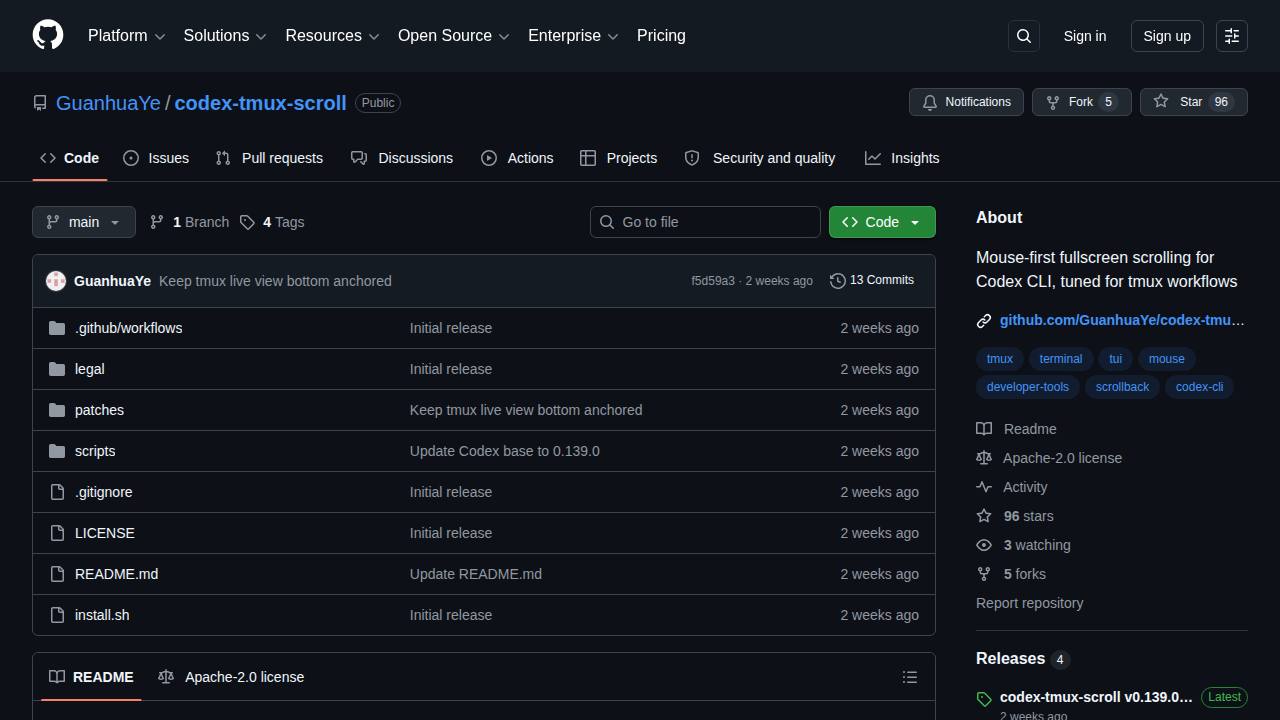Viewport: 1280px width, 720px height.
Task: Click the GitHub logo icon
Action: click(x=48, y=35)
